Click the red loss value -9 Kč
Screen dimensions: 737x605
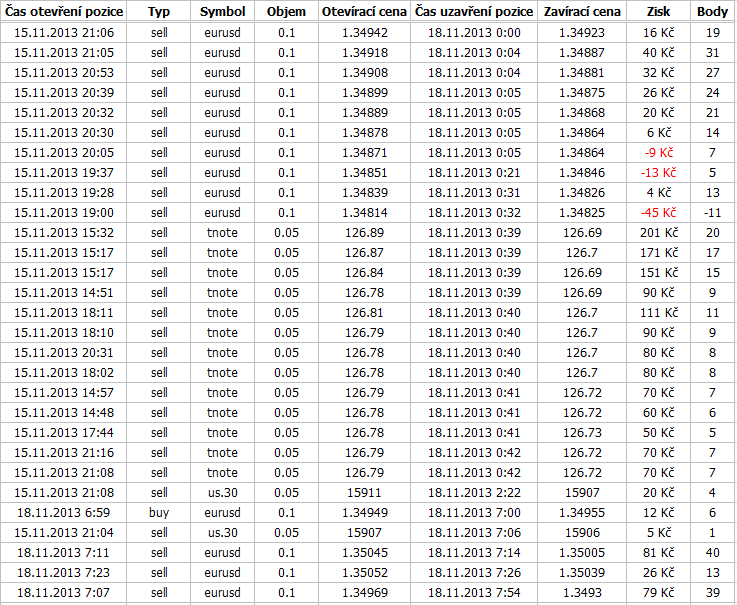coord(659,153)
